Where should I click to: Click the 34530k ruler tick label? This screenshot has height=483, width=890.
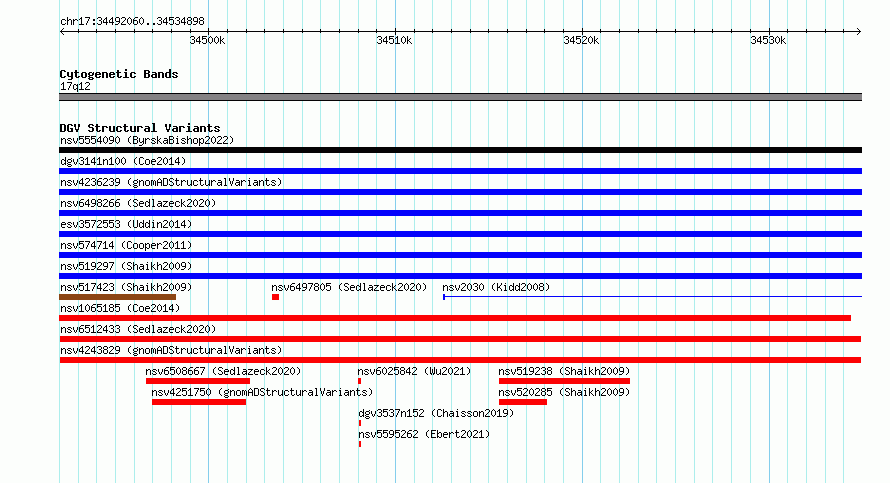[768, 40]
